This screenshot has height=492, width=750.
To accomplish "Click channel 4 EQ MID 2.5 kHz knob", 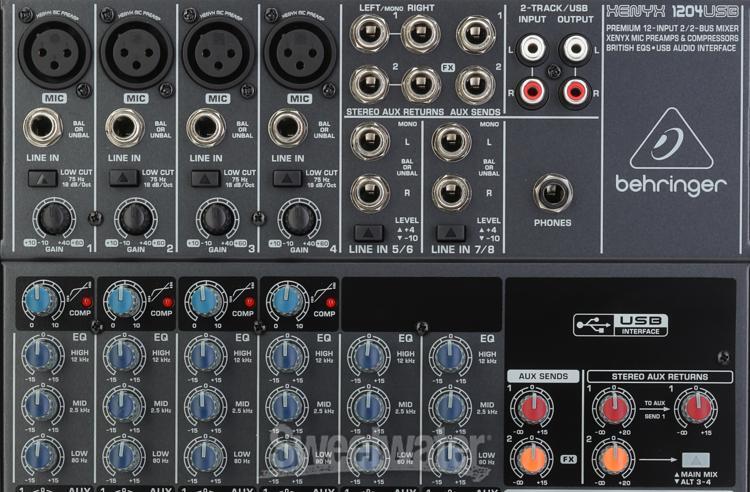I will pos(287,406).
